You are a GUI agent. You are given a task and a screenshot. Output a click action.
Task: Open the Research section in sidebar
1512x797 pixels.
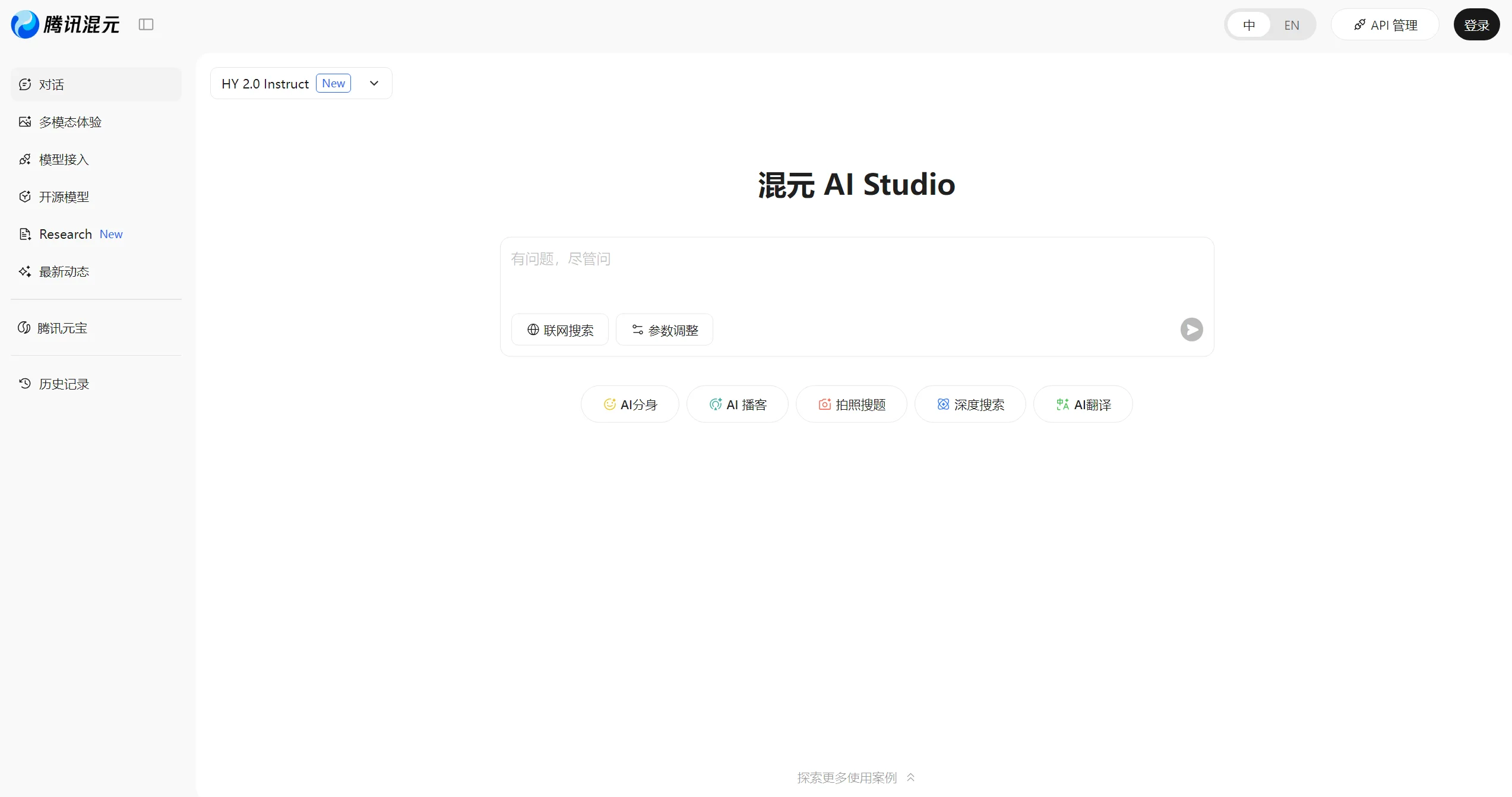click(65, 233)
